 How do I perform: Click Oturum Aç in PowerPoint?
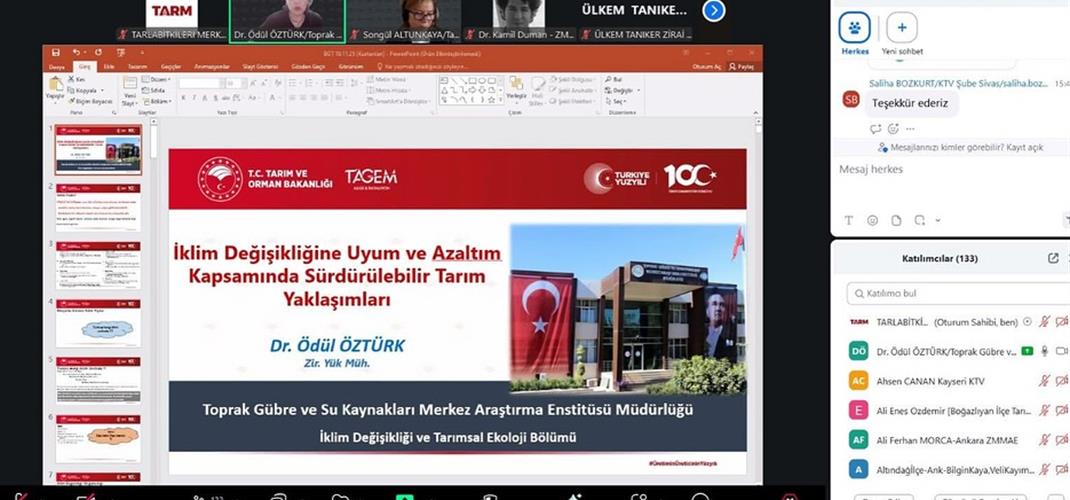coord(706,67)
